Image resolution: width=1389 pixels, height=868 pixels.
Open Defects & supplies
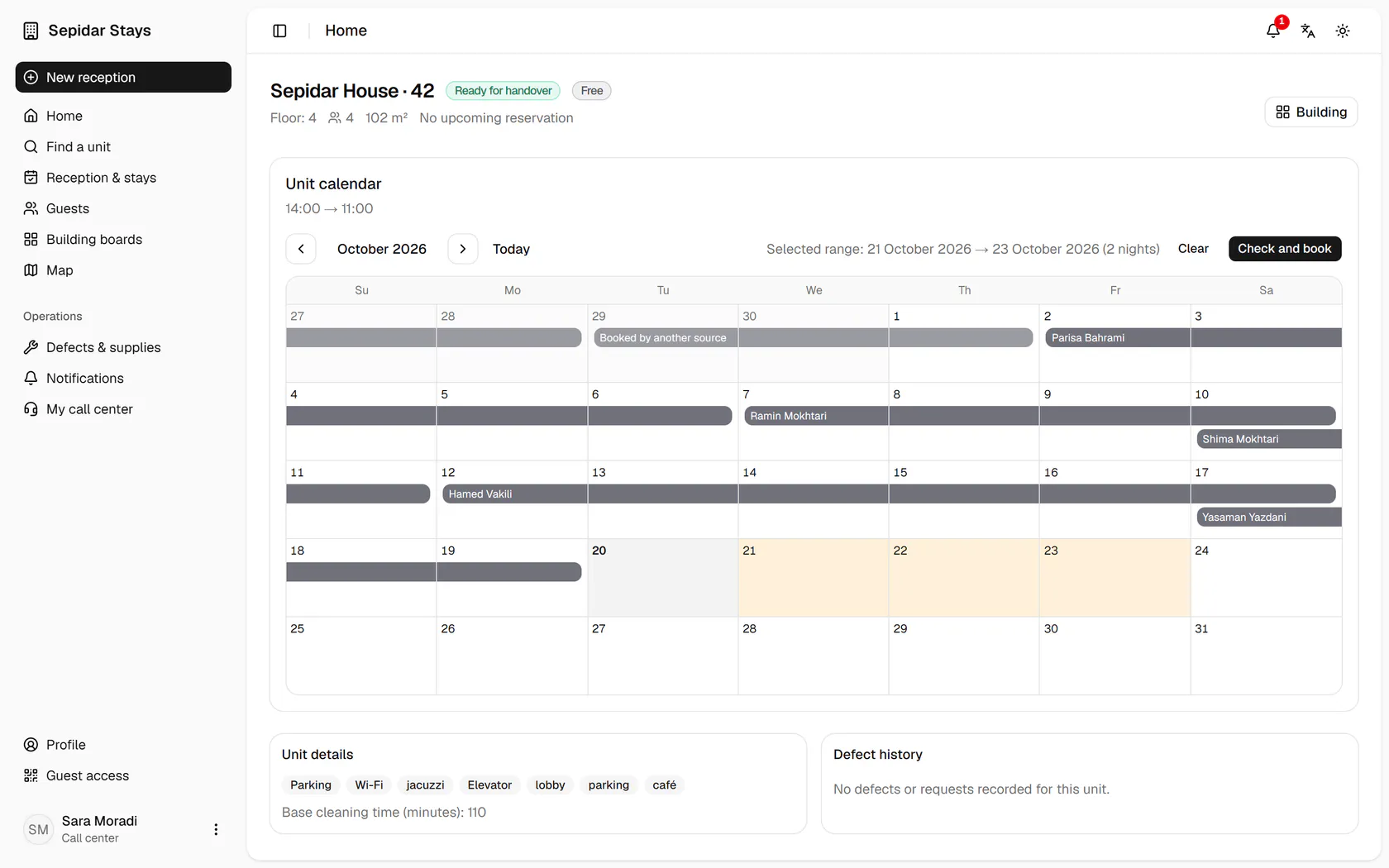pyautogui.click(x=123, y=347)
